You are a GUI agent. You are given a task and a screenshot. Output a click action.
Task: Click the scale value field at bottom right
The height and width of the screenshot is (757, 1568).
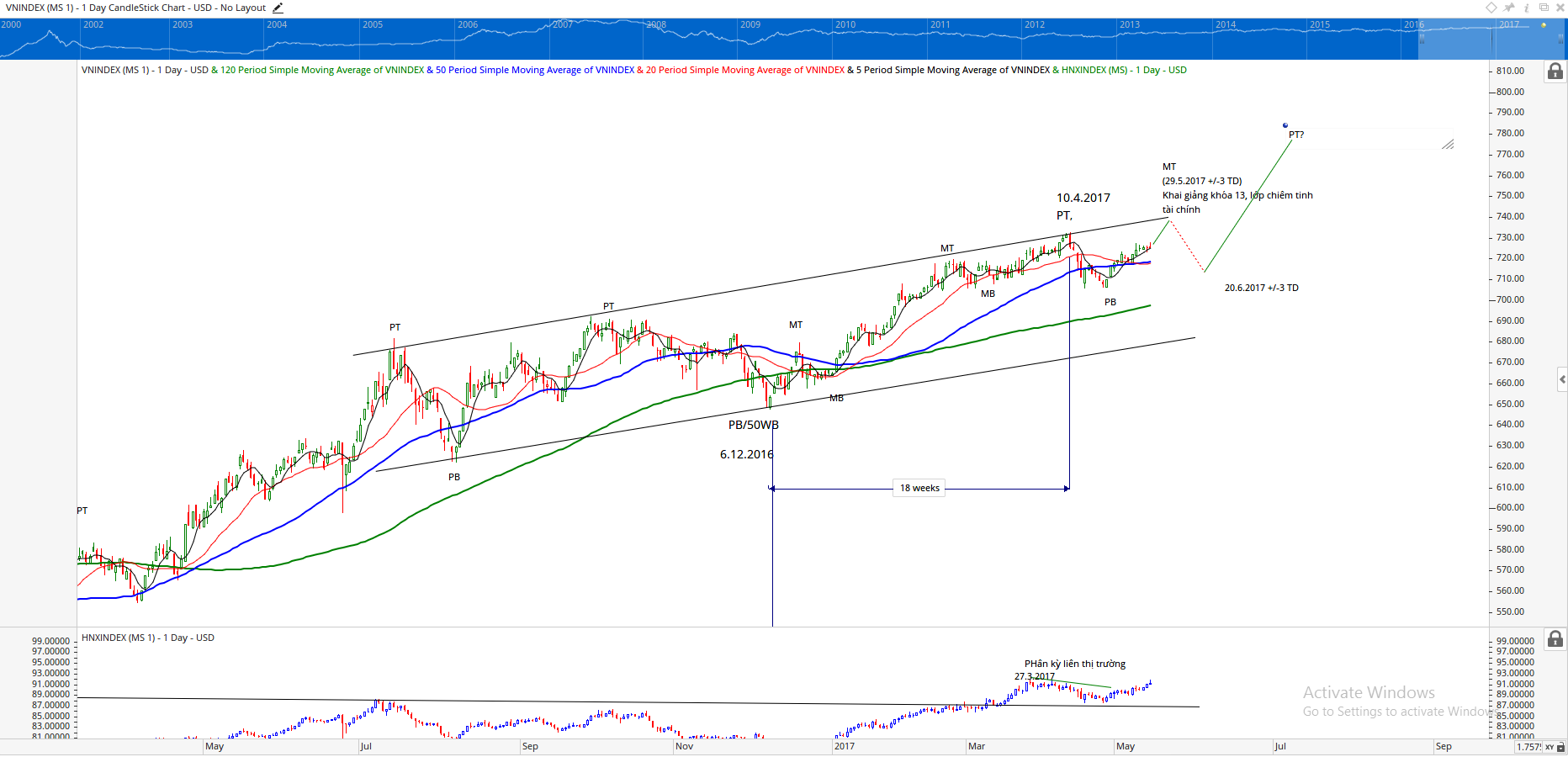pos(1528,747)
